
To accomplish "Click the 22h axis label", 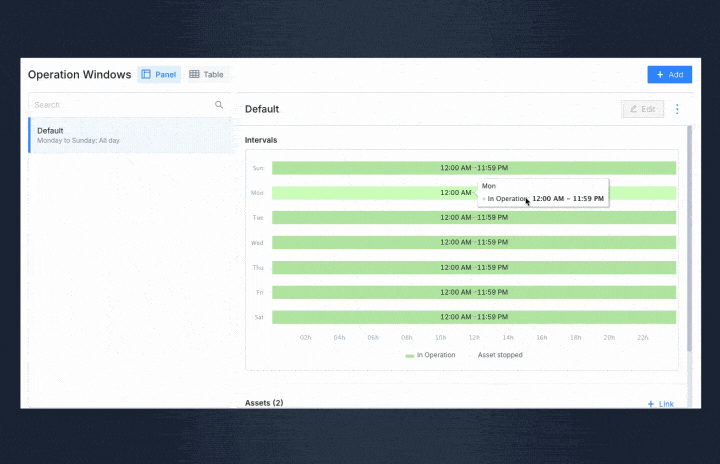I will click(x=643, y=338).
